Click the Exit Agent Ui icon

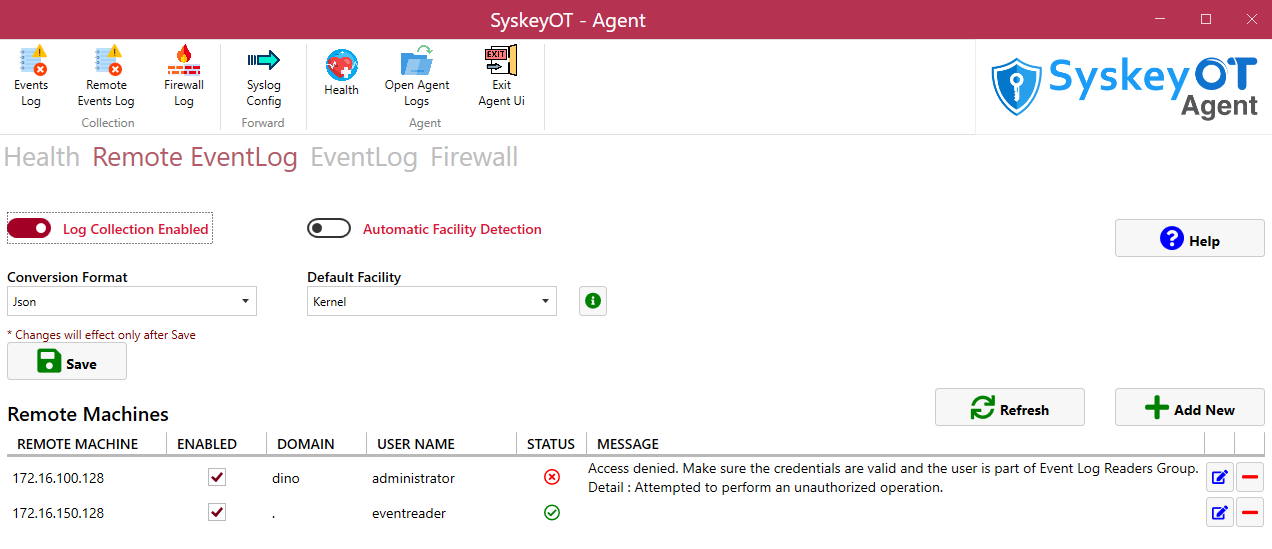[x=501, y=62]
